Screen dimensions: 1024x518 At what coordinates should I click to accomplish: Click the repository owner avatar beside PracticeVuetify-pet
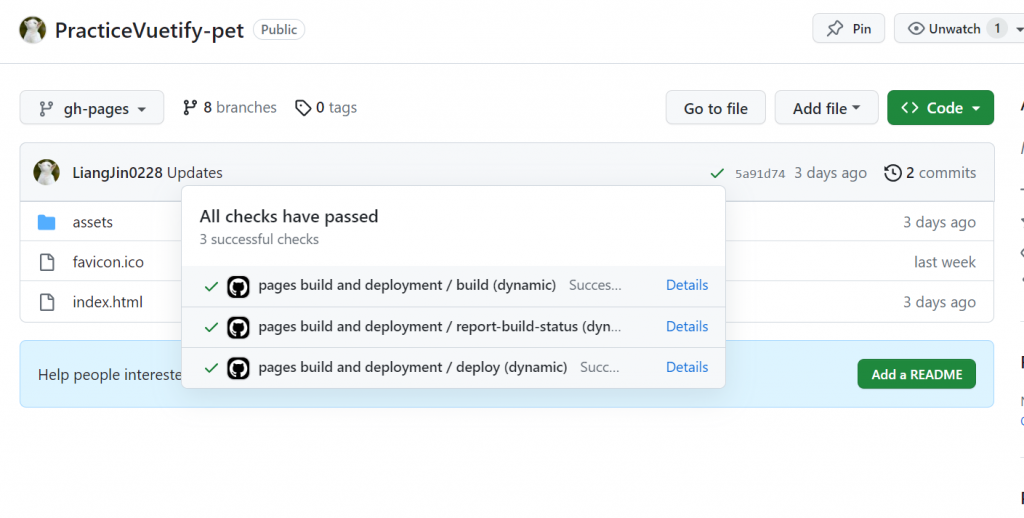[33, 30]
